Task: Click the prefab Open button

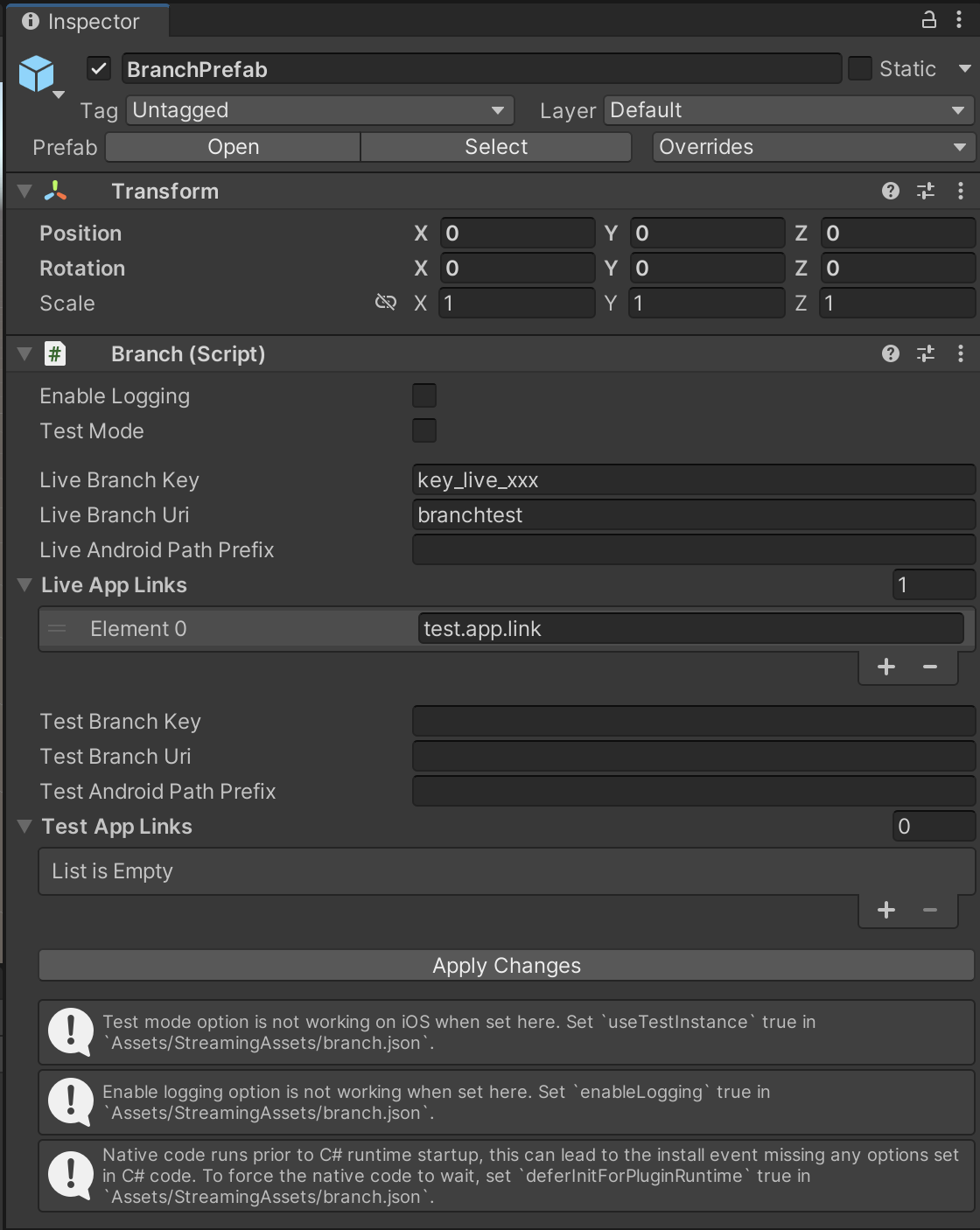Action: tap(233, 147)
